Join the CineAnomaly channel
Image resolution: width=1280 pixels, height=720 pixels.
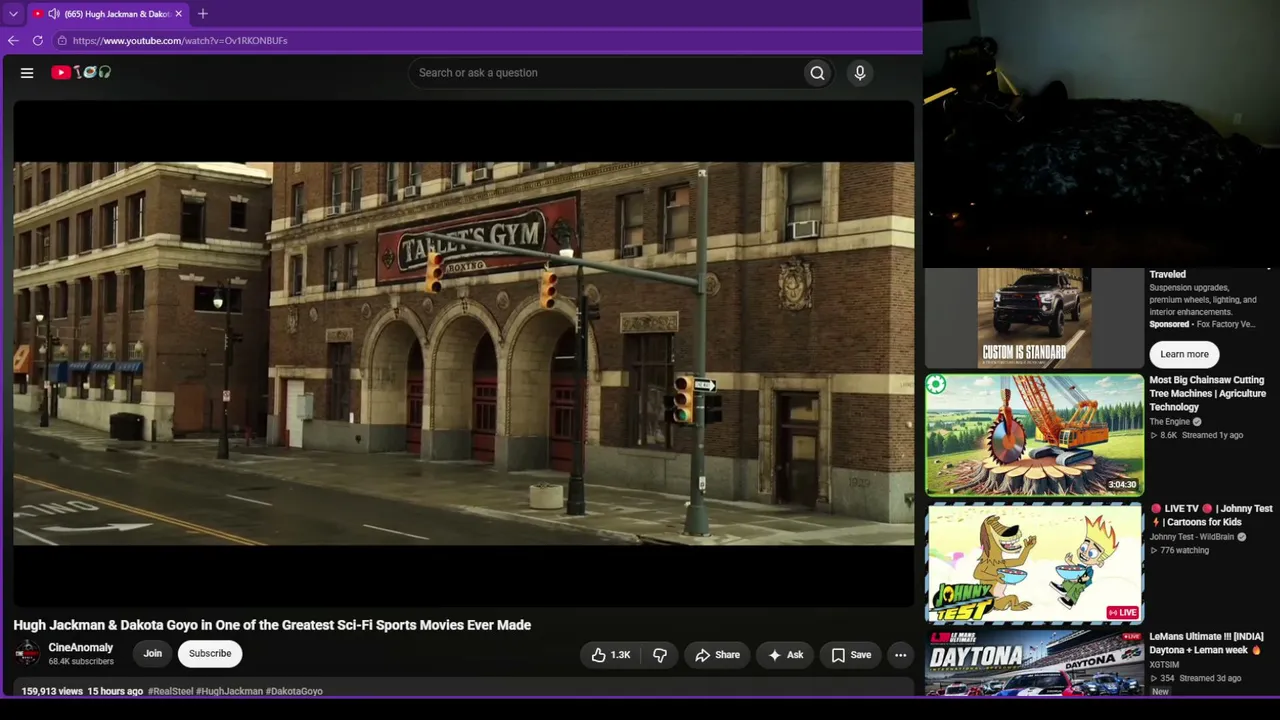click(x=152, y=654)
